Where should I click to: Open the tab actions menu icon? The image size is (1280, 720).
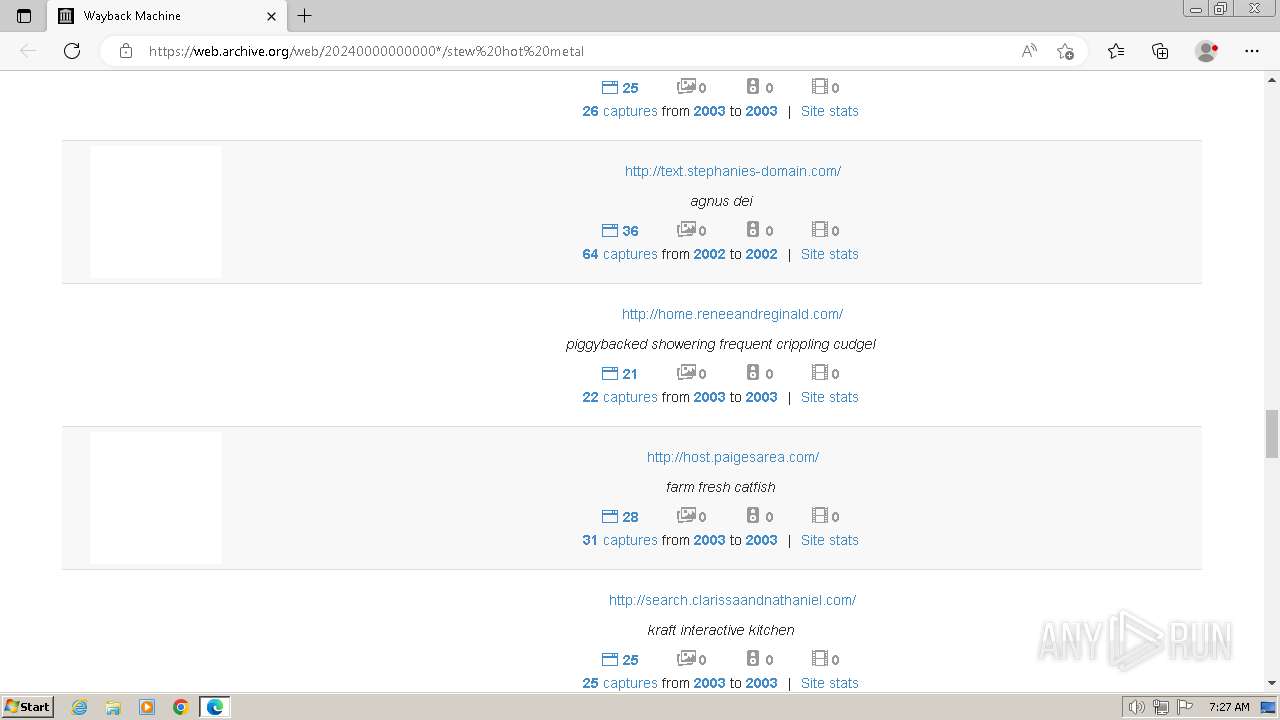click(x=24, y=16)
